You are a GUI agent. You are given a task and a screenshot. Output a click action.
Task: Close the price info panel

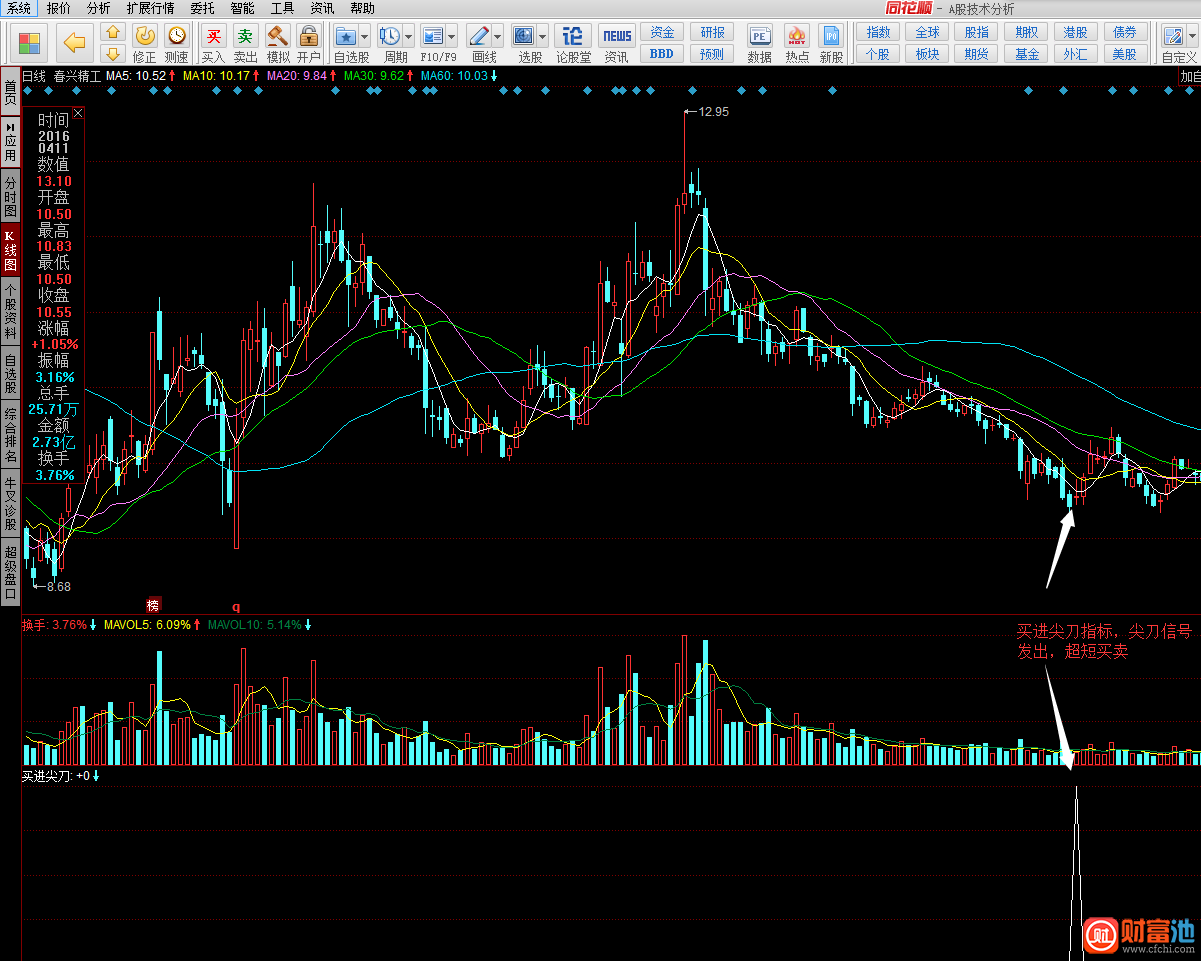[x=78, y=113]
